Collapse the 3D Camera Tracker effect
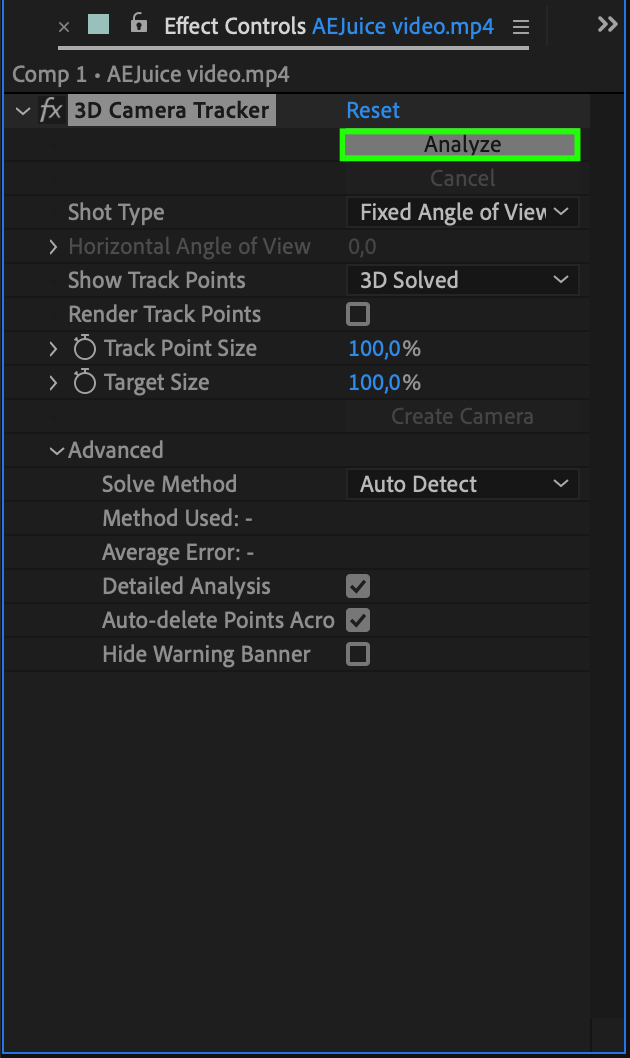 pyautogui.click(x=23, y=111)
